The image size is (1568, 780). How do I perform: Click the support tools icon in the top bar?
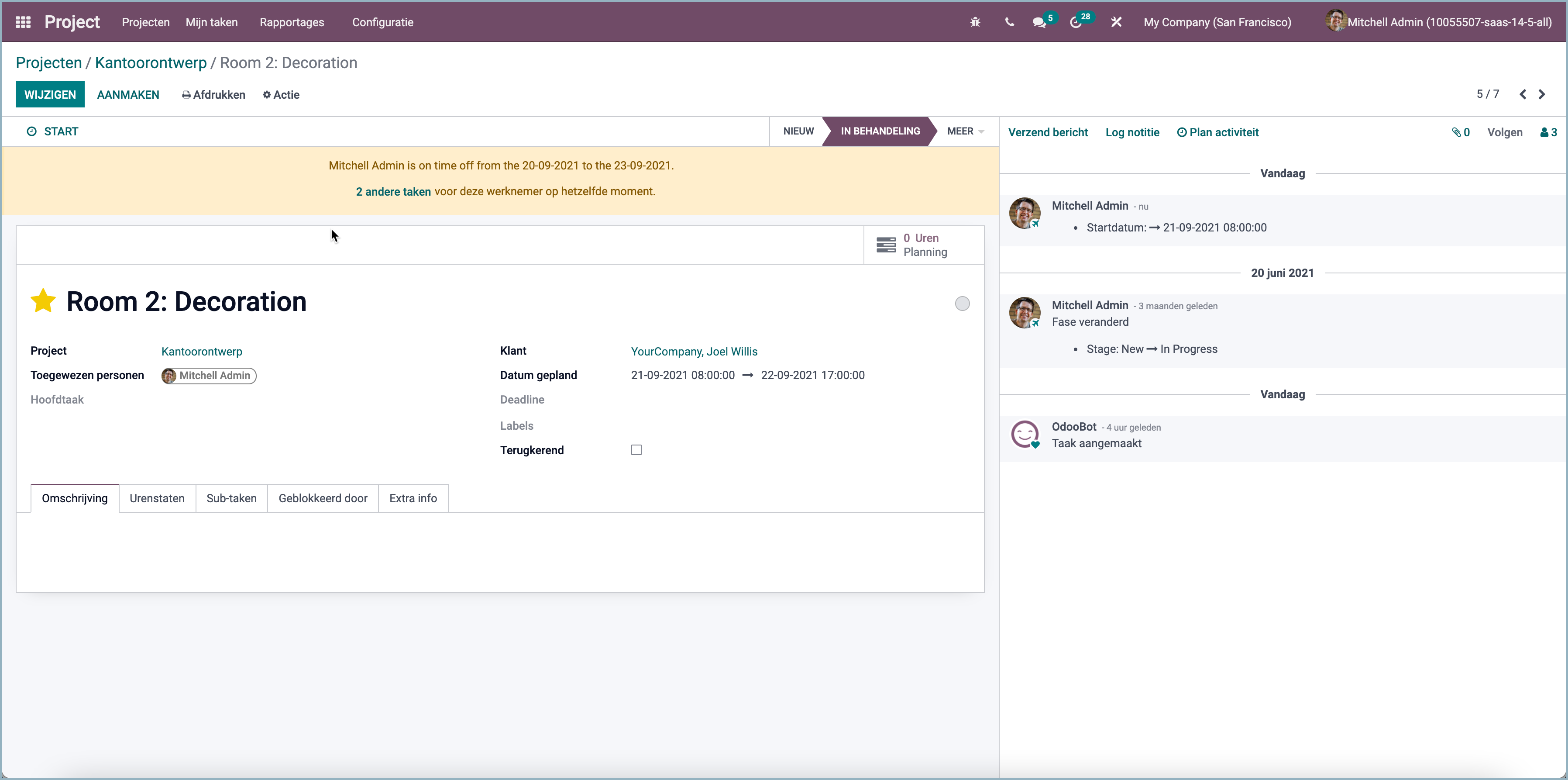tap(1116, 22)
